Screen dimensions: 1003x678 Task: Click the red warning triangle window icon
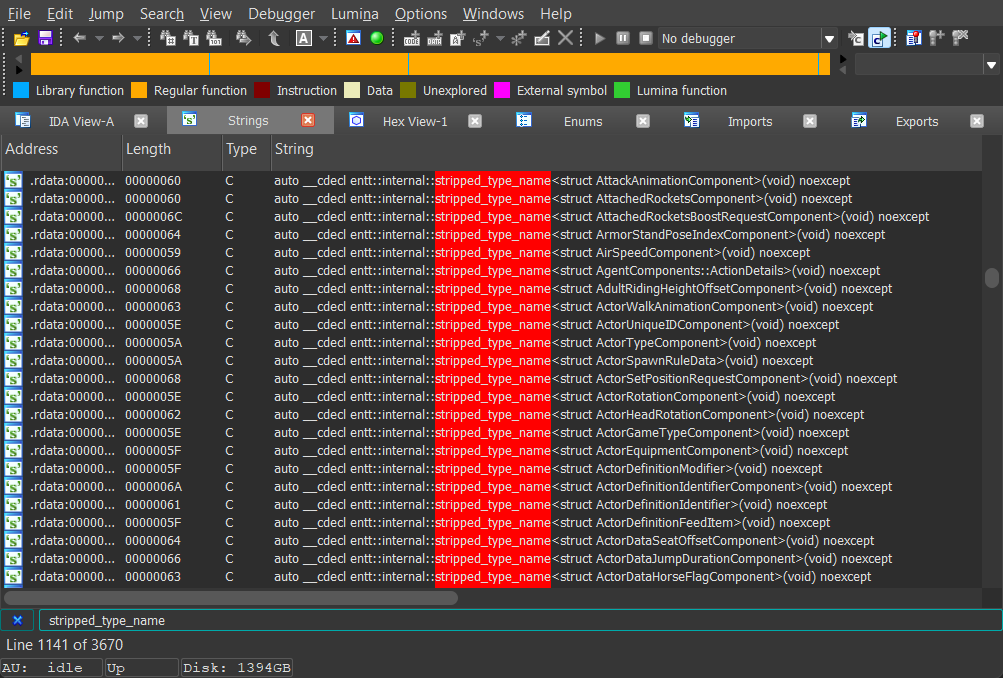[353, 38]
